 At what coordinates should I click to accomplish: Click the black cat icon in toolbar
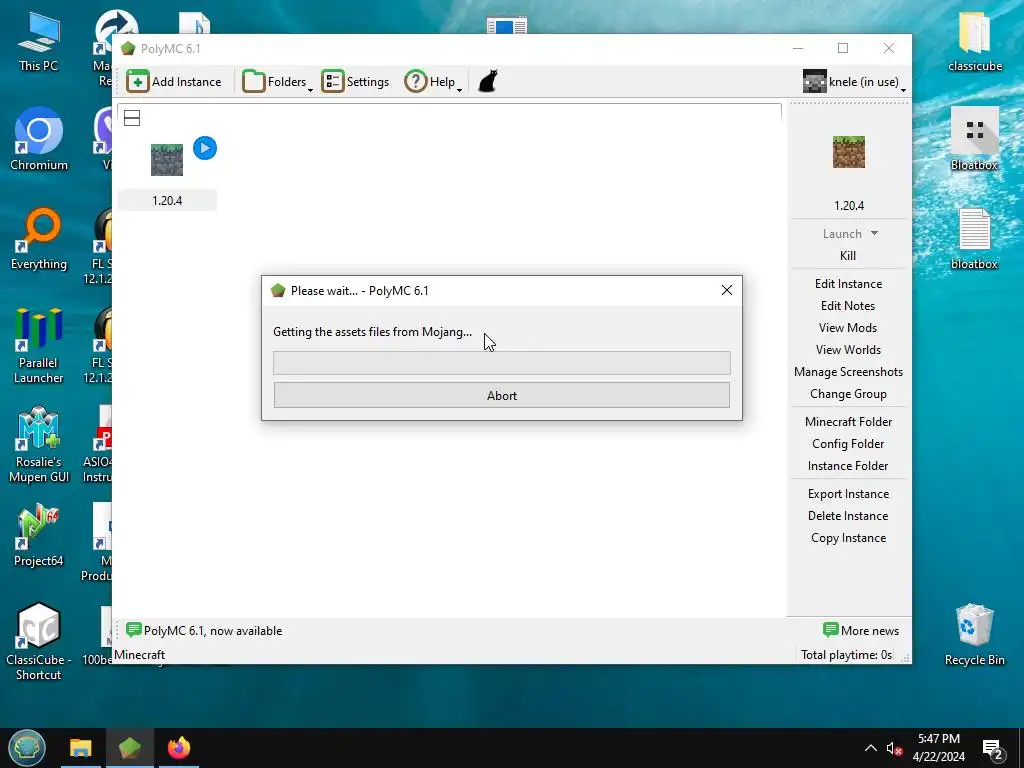click(488, 82)
